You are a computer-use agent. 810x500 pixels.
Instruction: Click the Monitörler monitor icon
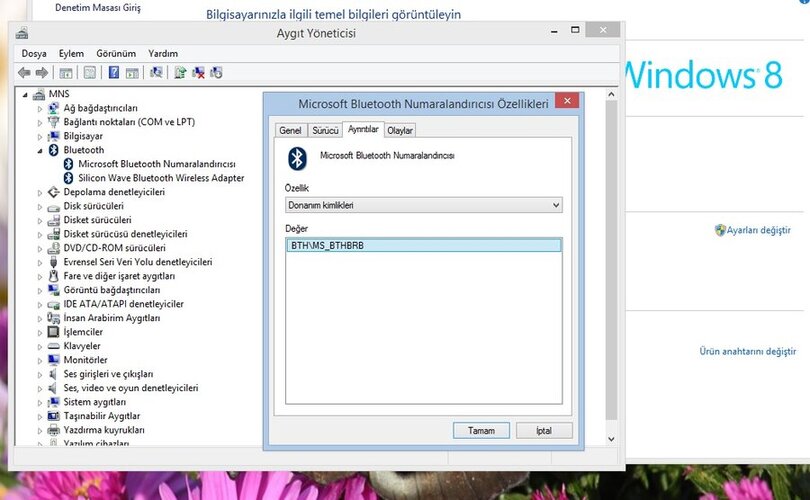click(54, 360)
